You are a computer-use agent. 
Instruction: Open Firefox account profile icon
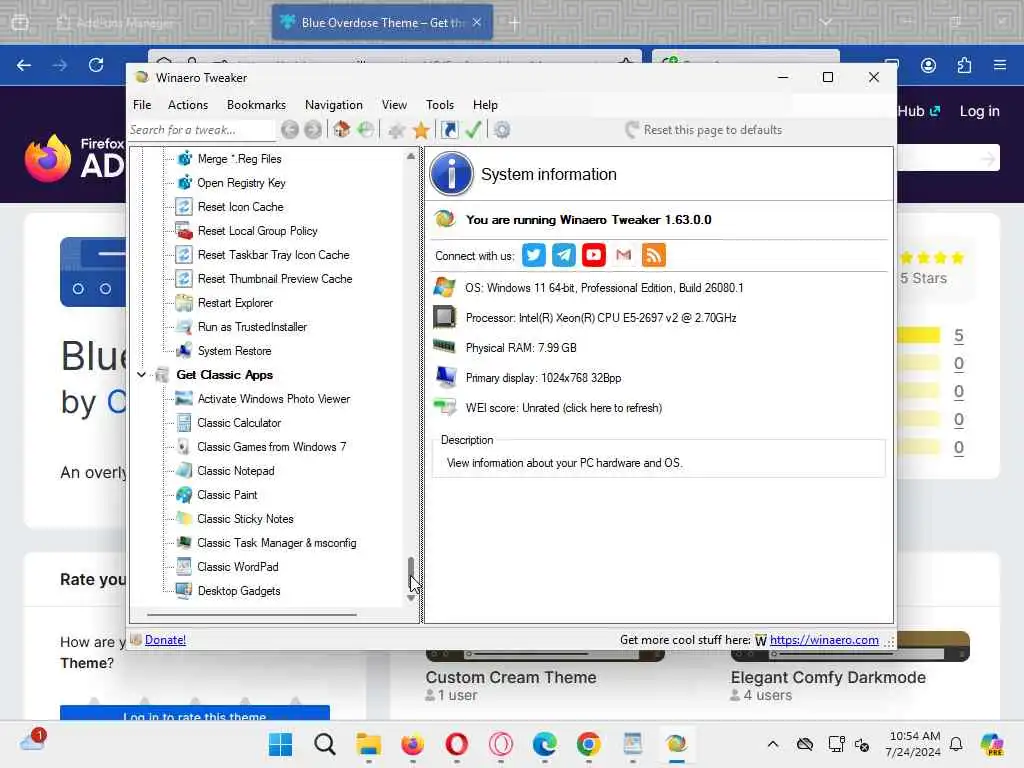tap(928, 65)
